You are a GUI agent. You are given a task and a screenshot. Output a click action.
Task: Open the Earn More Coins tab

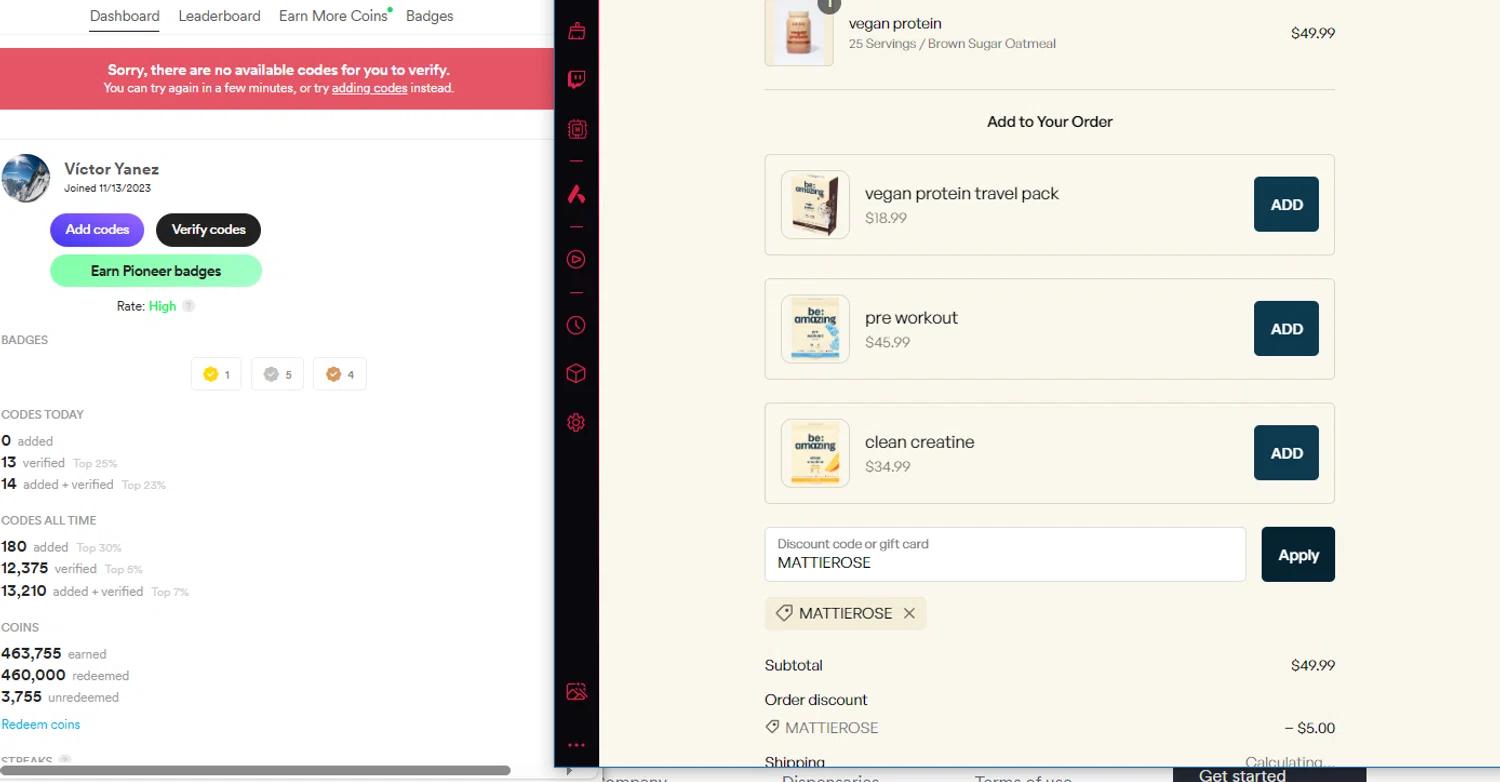pyautogui.click(x=333, y=16)
